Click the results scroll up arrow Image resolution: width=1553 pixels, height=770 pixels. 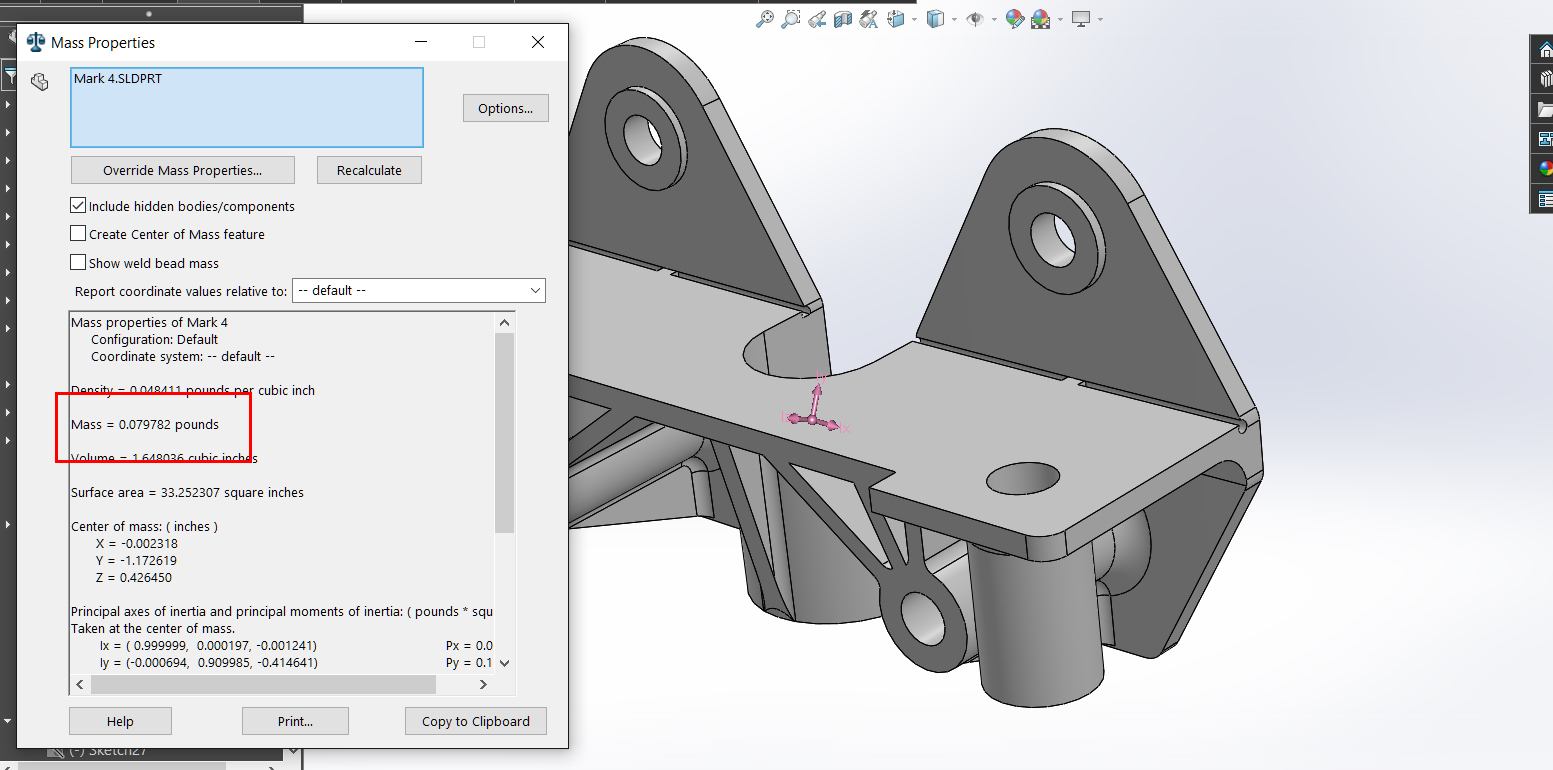[505, 322]
